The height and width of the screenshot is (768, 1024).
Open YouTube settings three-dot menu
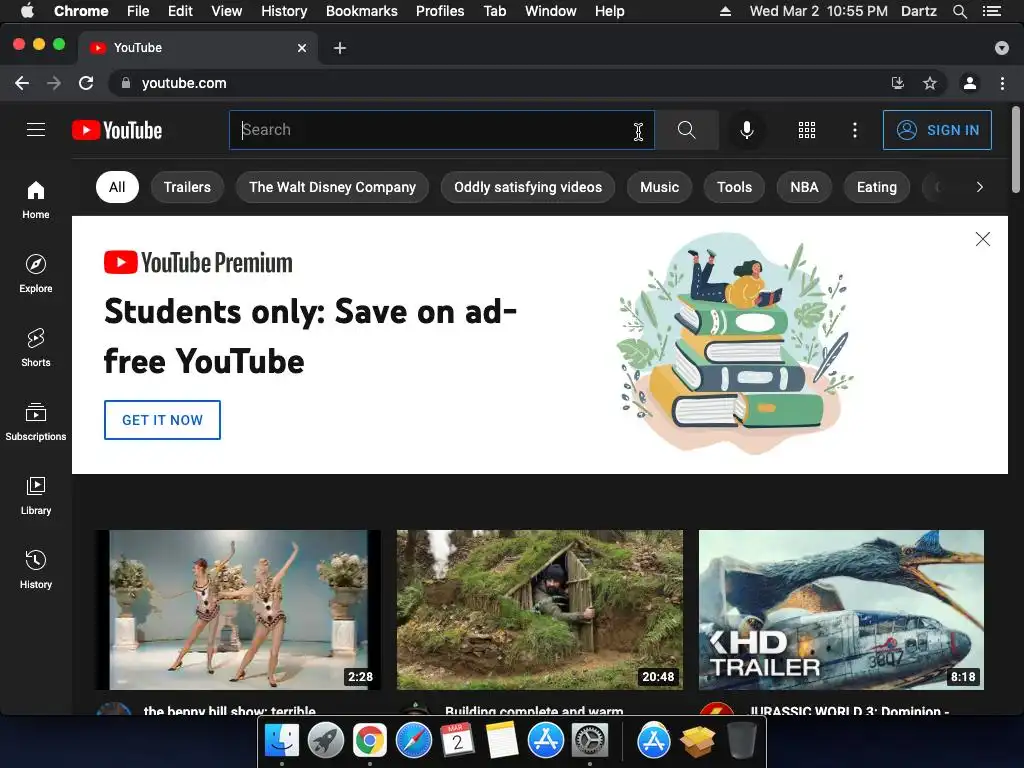click(x=854, y=130)
